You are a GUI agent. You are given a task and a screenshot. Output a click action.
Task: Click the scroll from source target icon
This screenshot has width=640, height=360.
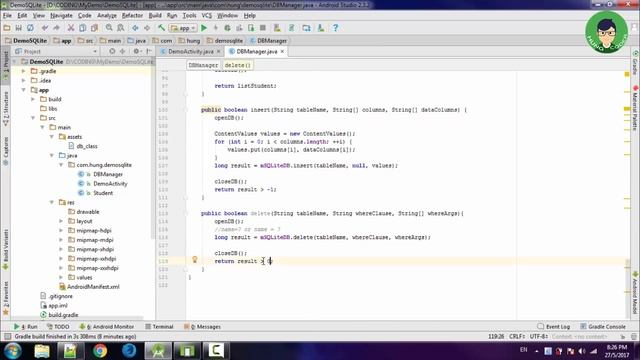[112, 51]
